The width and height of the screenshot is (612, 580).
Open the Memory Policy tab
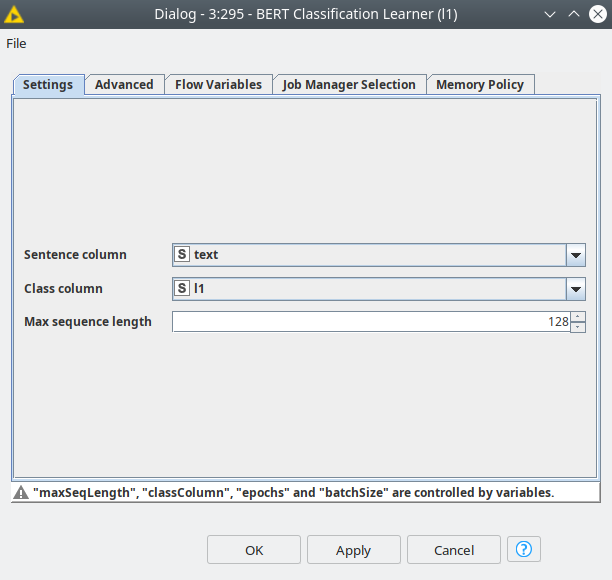480,85
